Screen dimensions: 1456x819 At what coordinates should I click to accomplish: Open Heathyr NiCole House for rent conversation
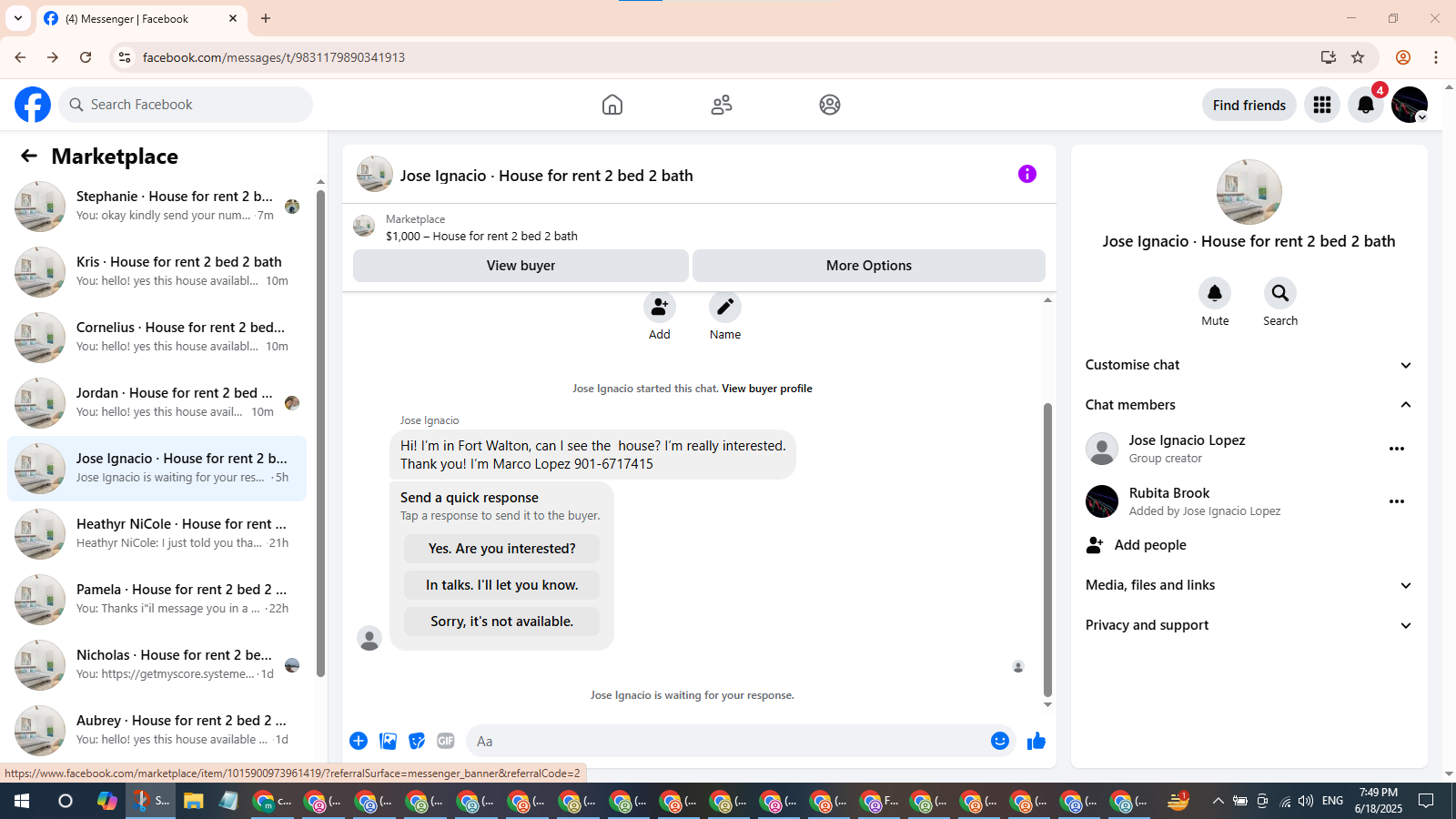pyautogui.click(x=157, y=534)
